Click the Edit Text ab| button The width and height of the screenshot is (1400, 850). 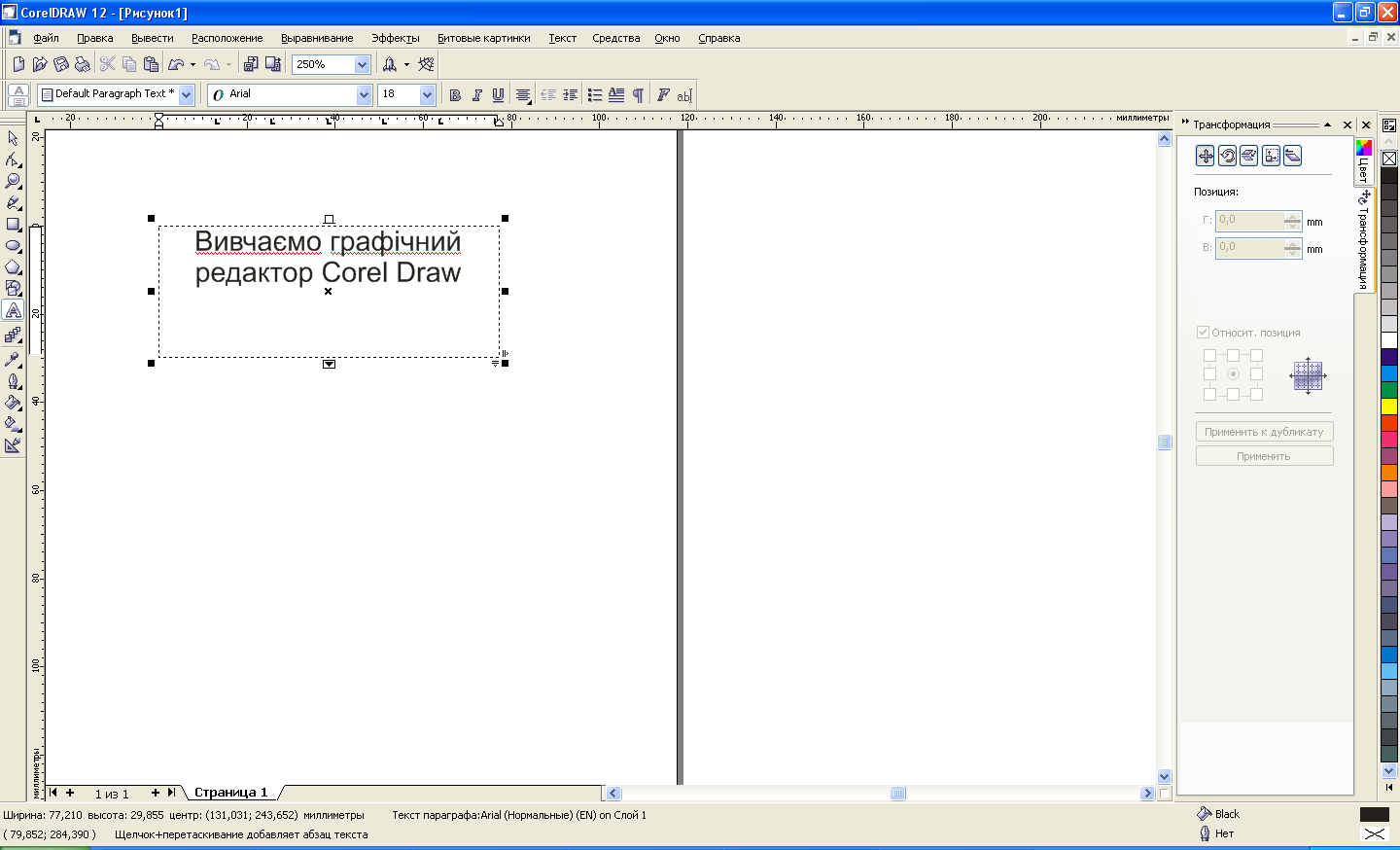click(684, 95)
